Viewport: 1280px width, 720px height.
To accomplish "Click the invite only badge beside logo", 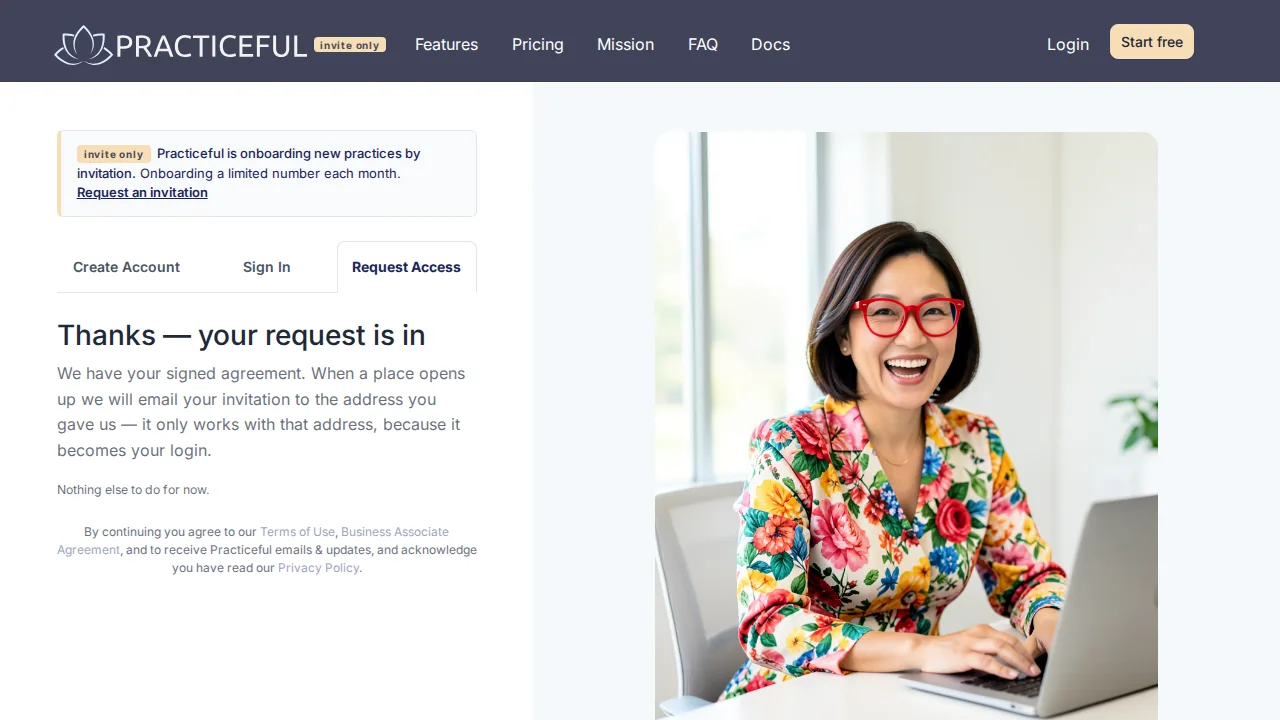I will pyautogui.click(x=350, y=45).
